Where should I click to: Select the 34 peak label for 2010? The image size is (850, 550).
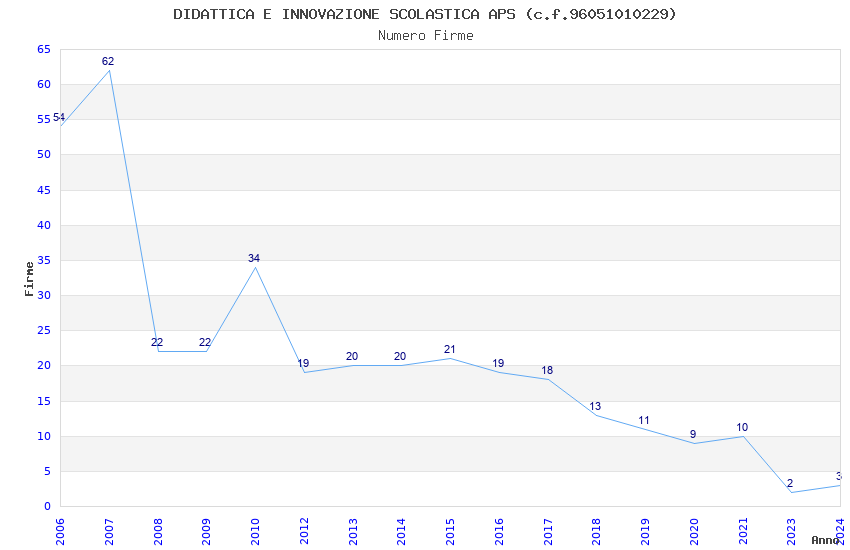pyautogui.click(x=254, y=258)
